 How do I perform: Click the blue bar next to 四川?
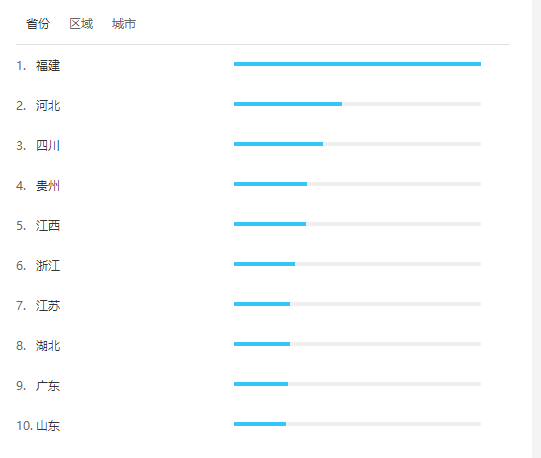278,144
